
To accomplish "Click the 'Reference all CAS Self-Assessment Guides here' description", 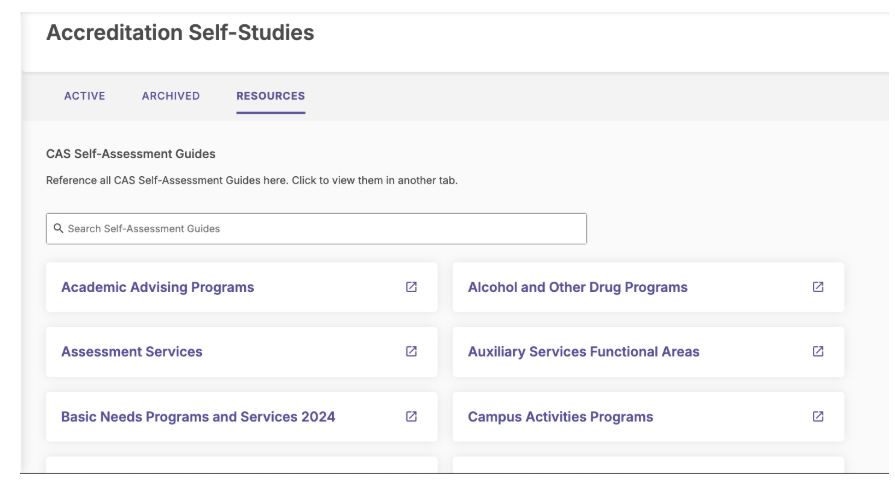I will click(x=252, y=180).
